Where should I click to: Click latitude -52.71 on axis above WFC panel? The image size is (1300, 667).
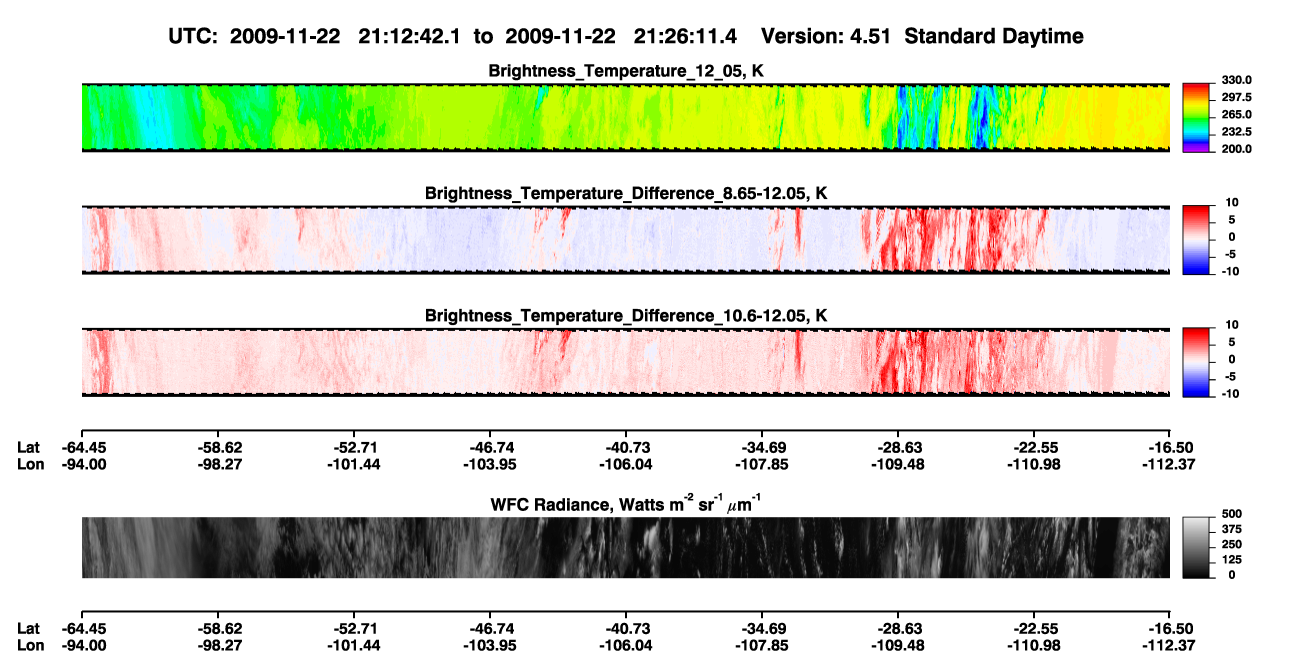coord(353,447)
